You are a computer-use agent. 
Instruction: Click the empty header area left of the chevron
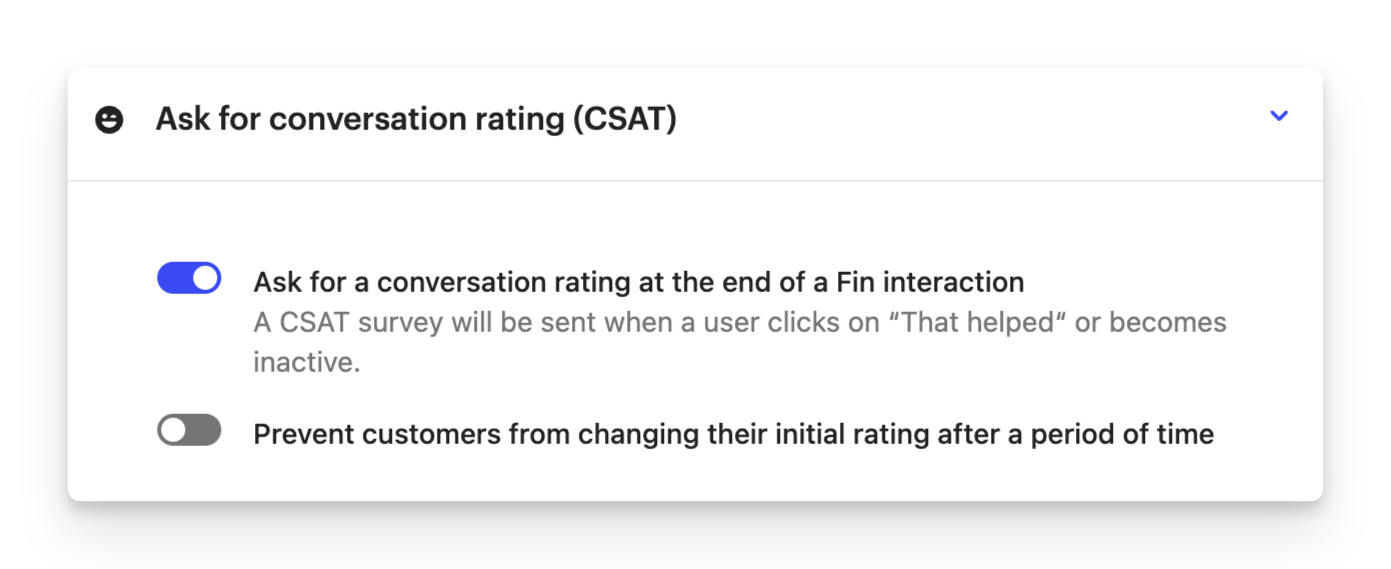(x=970, y=120)
